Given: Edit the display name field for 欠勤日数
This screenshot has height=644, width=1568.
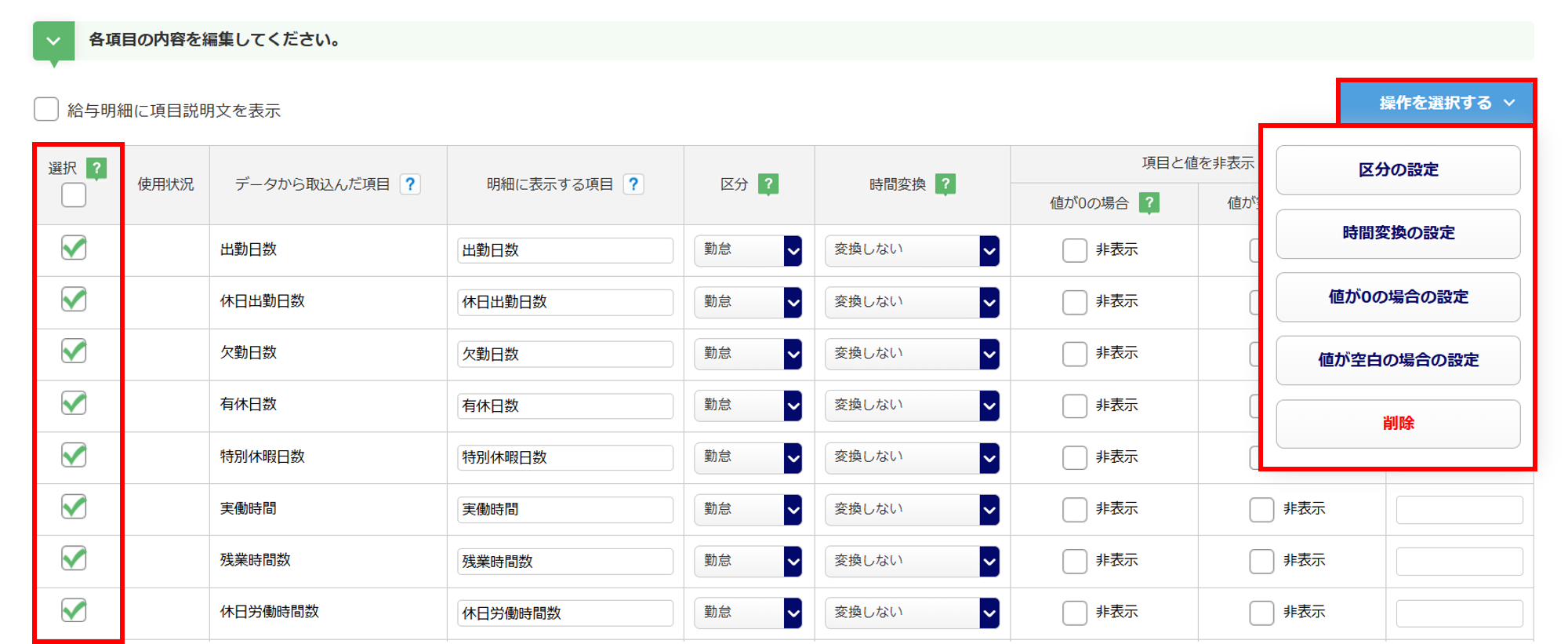Looking at the screenshot, I should click(565, 354).
